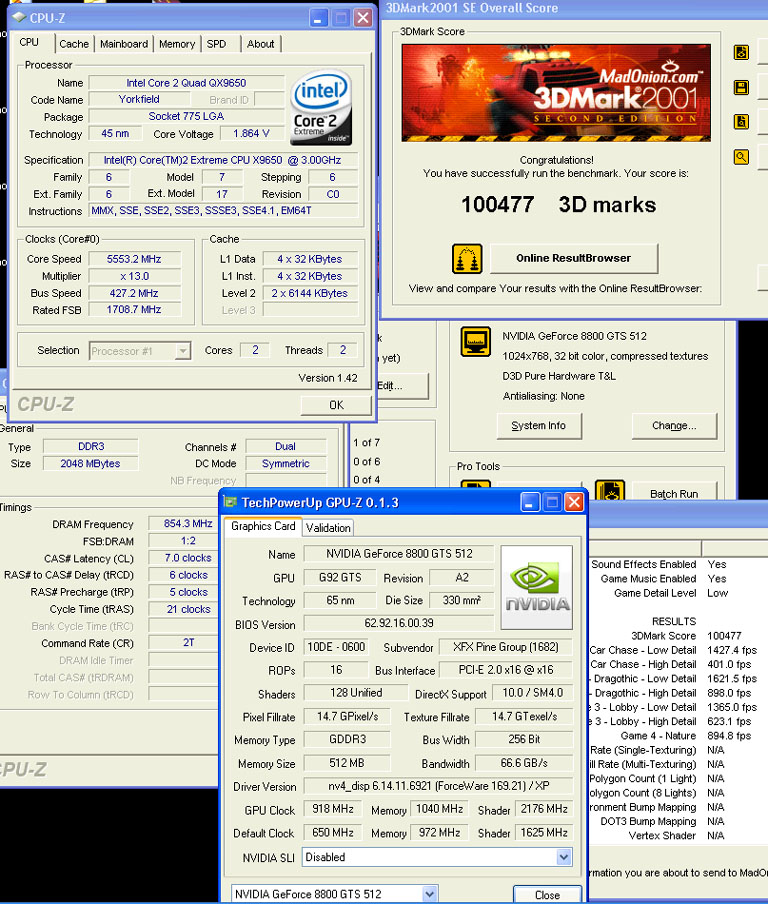Click the Car Chase - Low Detail result 1427.4 fps
Viewport: 768px width, 904px height.
click(732, 650)
